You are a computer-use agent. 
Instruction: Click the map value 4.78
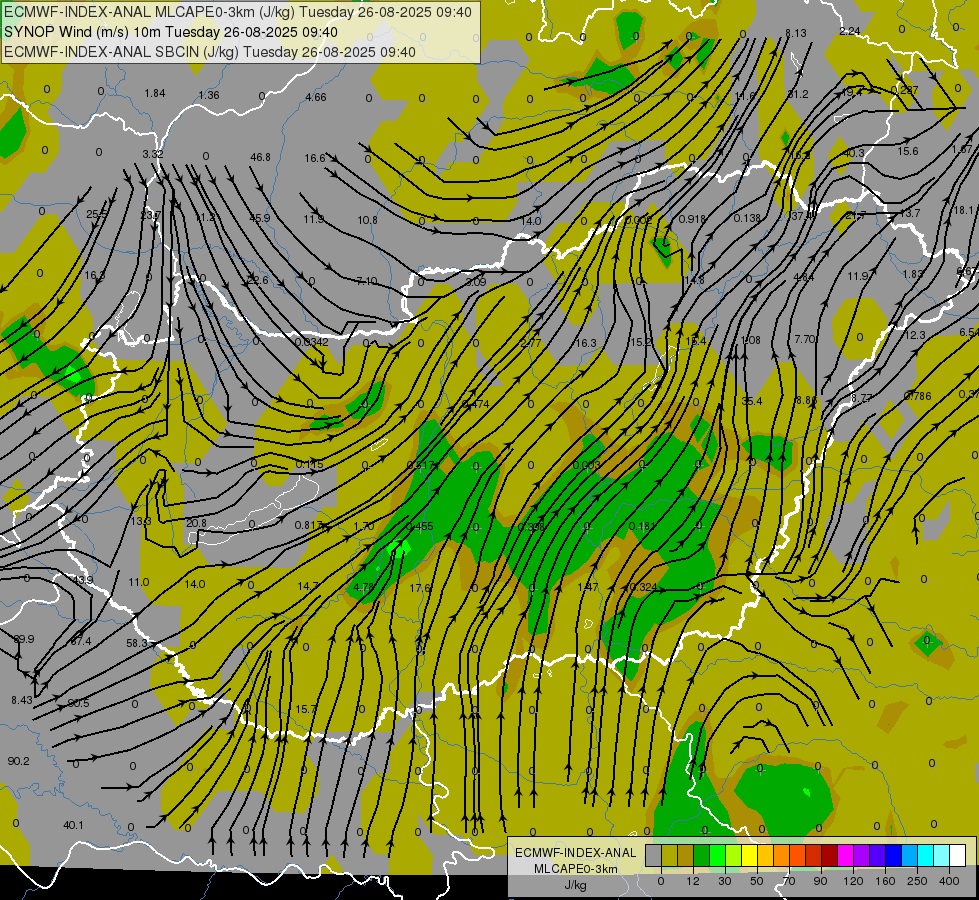point(364,587)
